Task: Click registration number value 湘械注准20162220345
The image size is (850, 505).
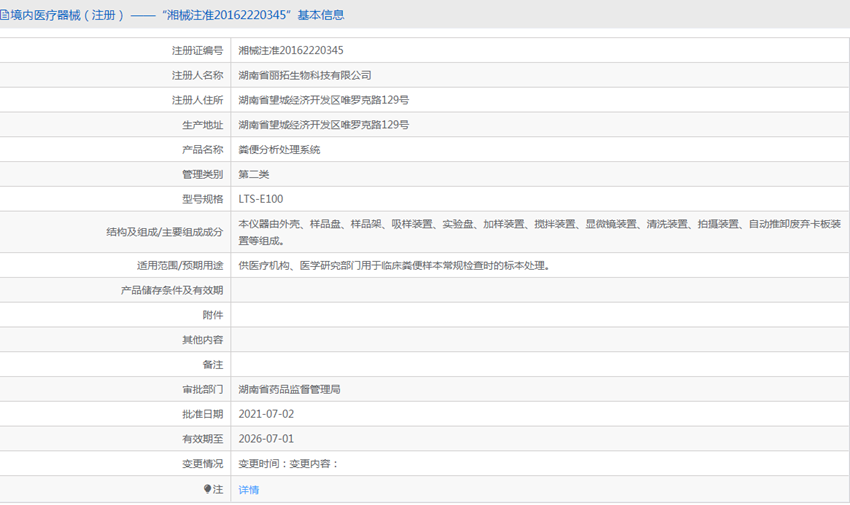Action: [291, 50]
